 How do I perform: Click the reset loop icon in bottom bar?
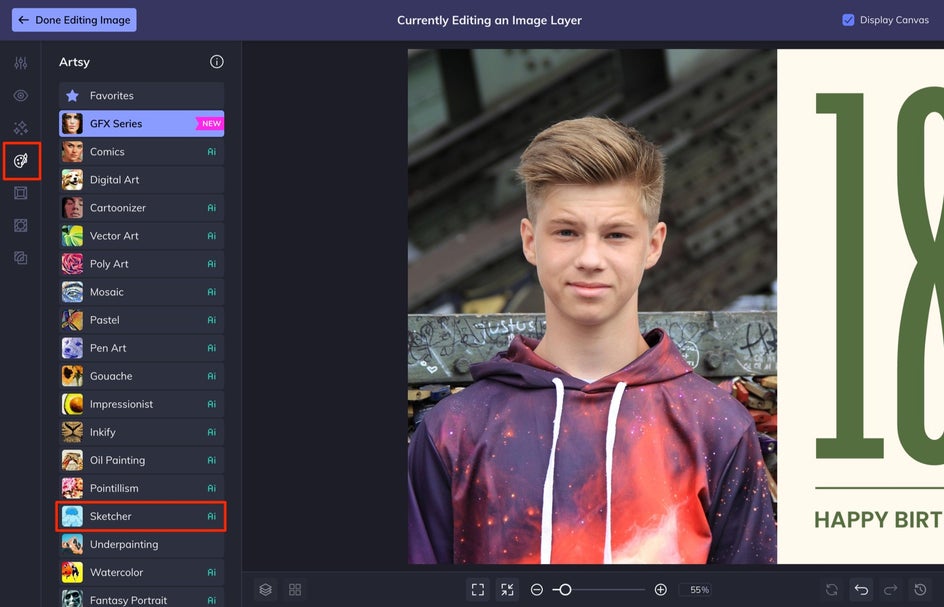(x=832, y=590)
